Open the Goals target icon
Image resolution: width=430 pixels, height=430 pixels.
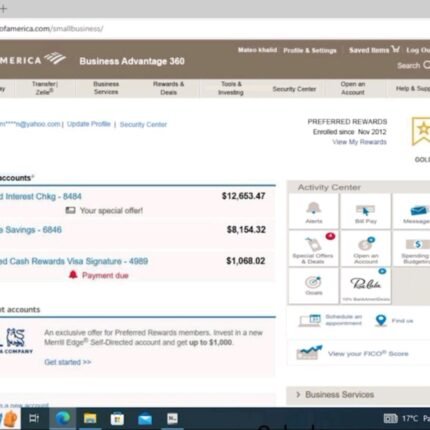pos(313,282)
